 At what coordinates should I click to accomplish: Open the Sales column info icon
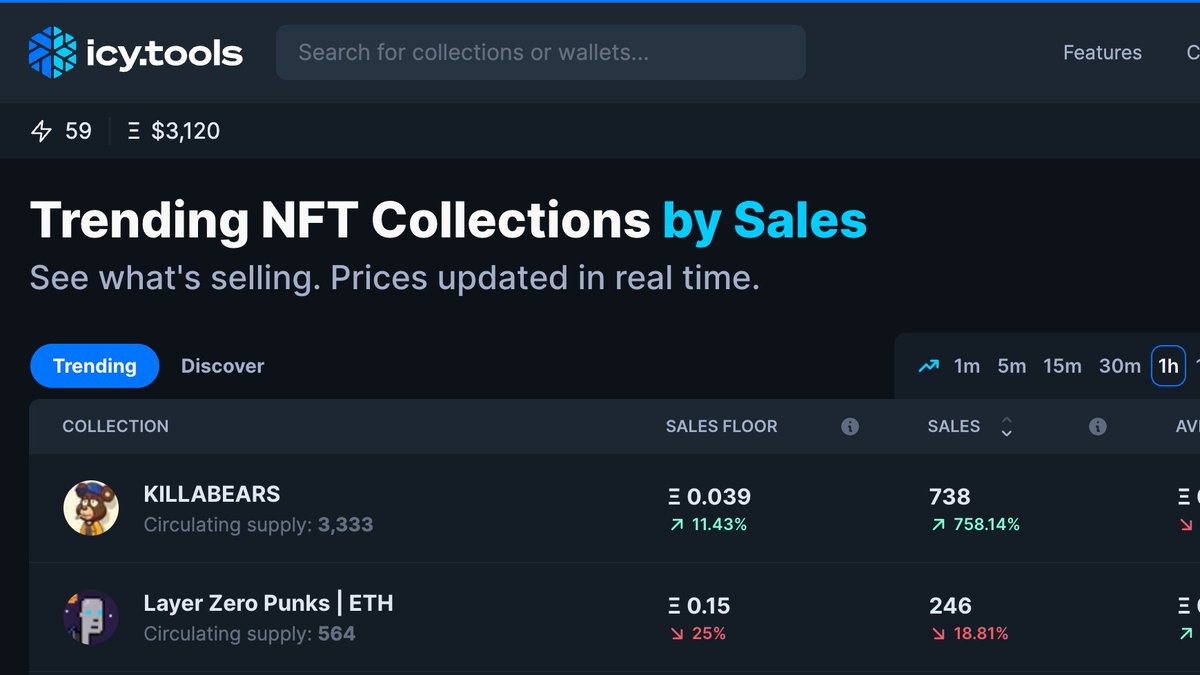pos(1097,427)
